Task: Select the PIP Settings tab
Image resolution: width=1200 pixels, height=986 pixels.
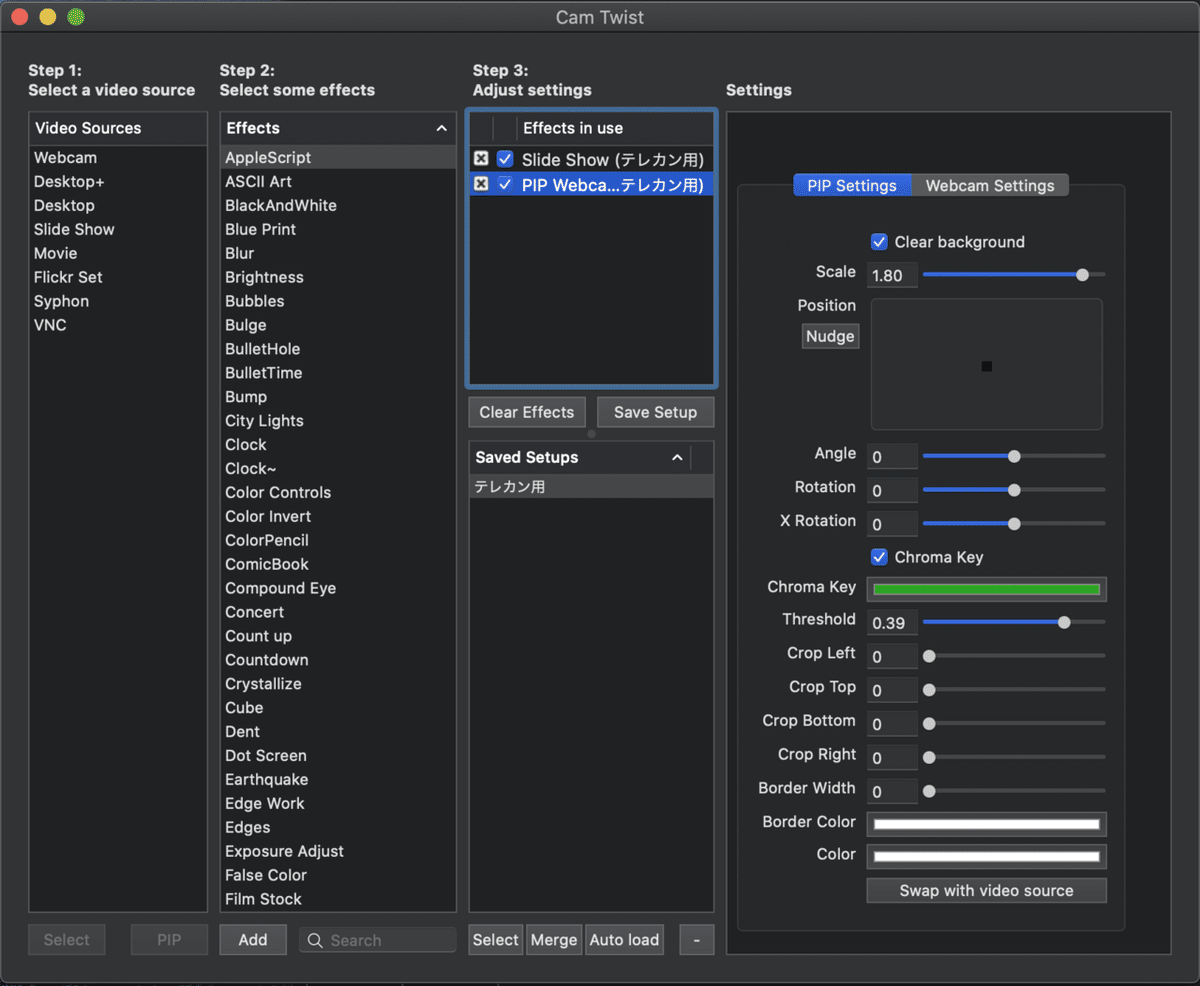Action: coord(852,186)
